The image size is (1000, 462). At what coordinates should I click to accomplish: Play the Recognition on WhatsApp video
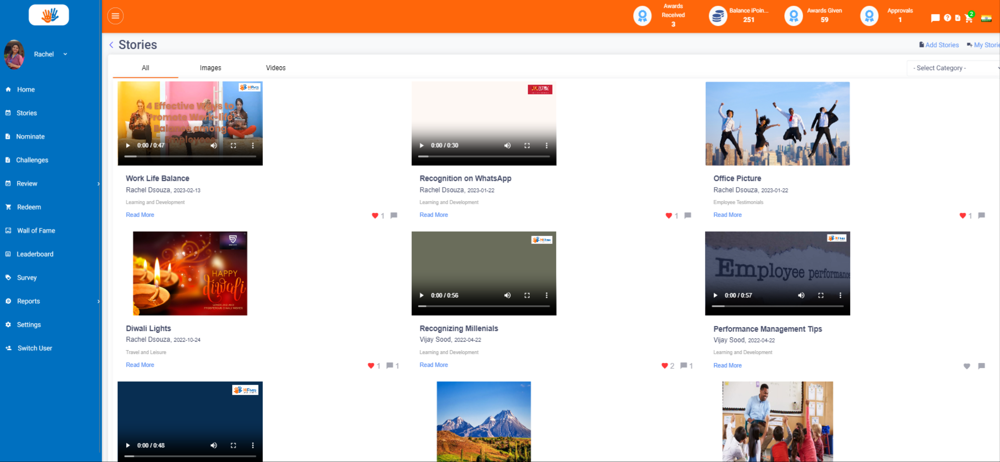[421, 145]
